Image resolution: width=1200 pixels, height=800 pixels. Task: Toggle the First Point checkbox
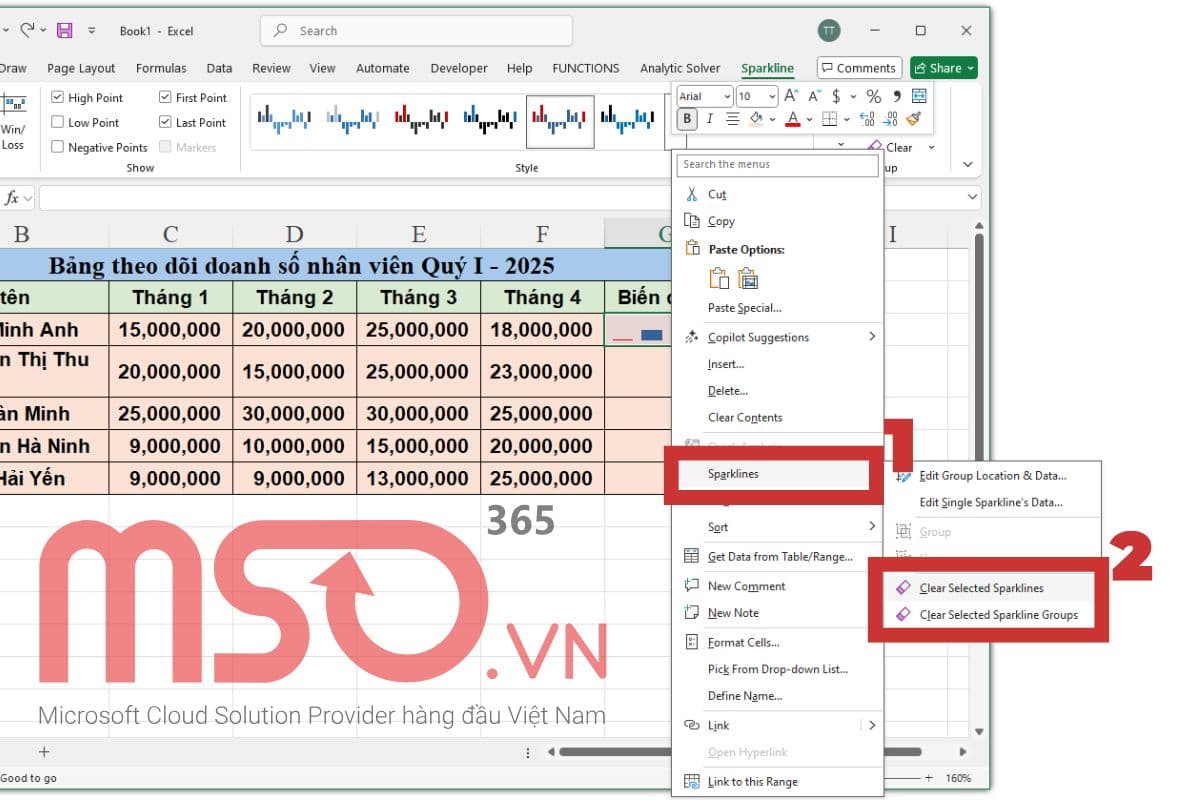165,98
